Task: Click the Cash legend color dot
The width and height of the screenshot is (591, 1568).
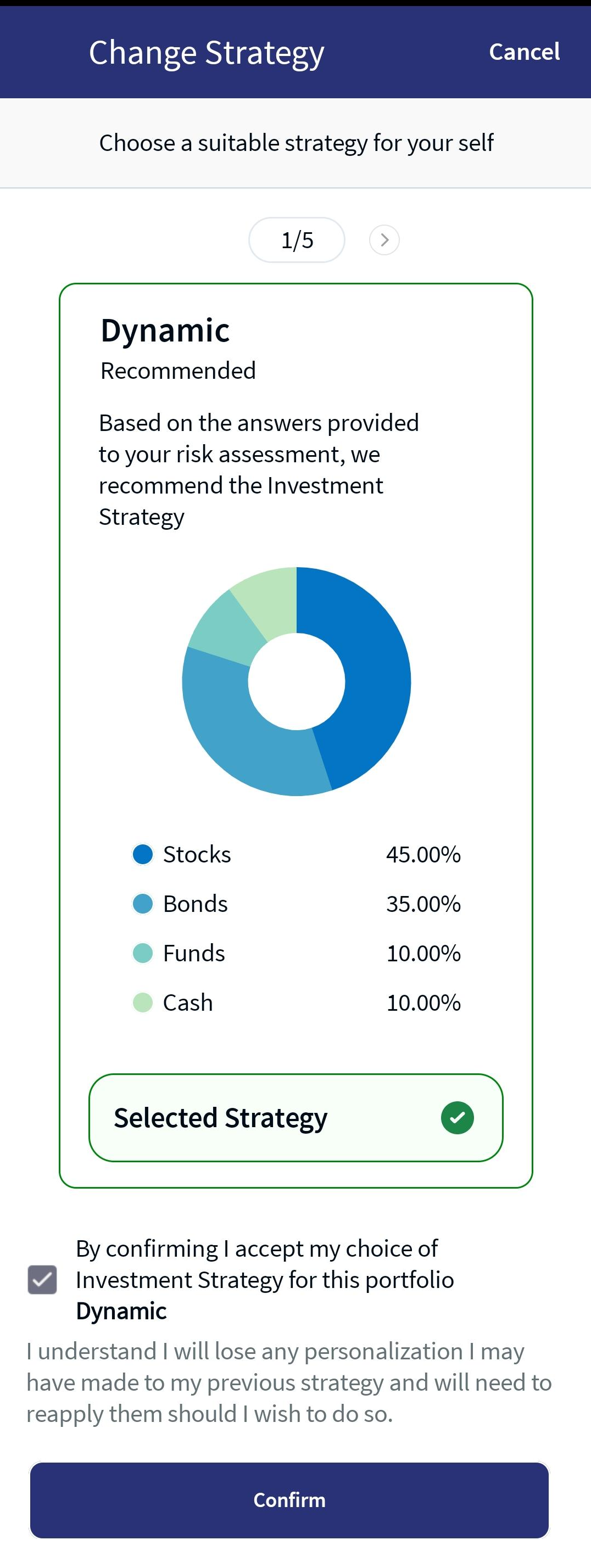Action: pyautogui.click(x=142, y=1002)
